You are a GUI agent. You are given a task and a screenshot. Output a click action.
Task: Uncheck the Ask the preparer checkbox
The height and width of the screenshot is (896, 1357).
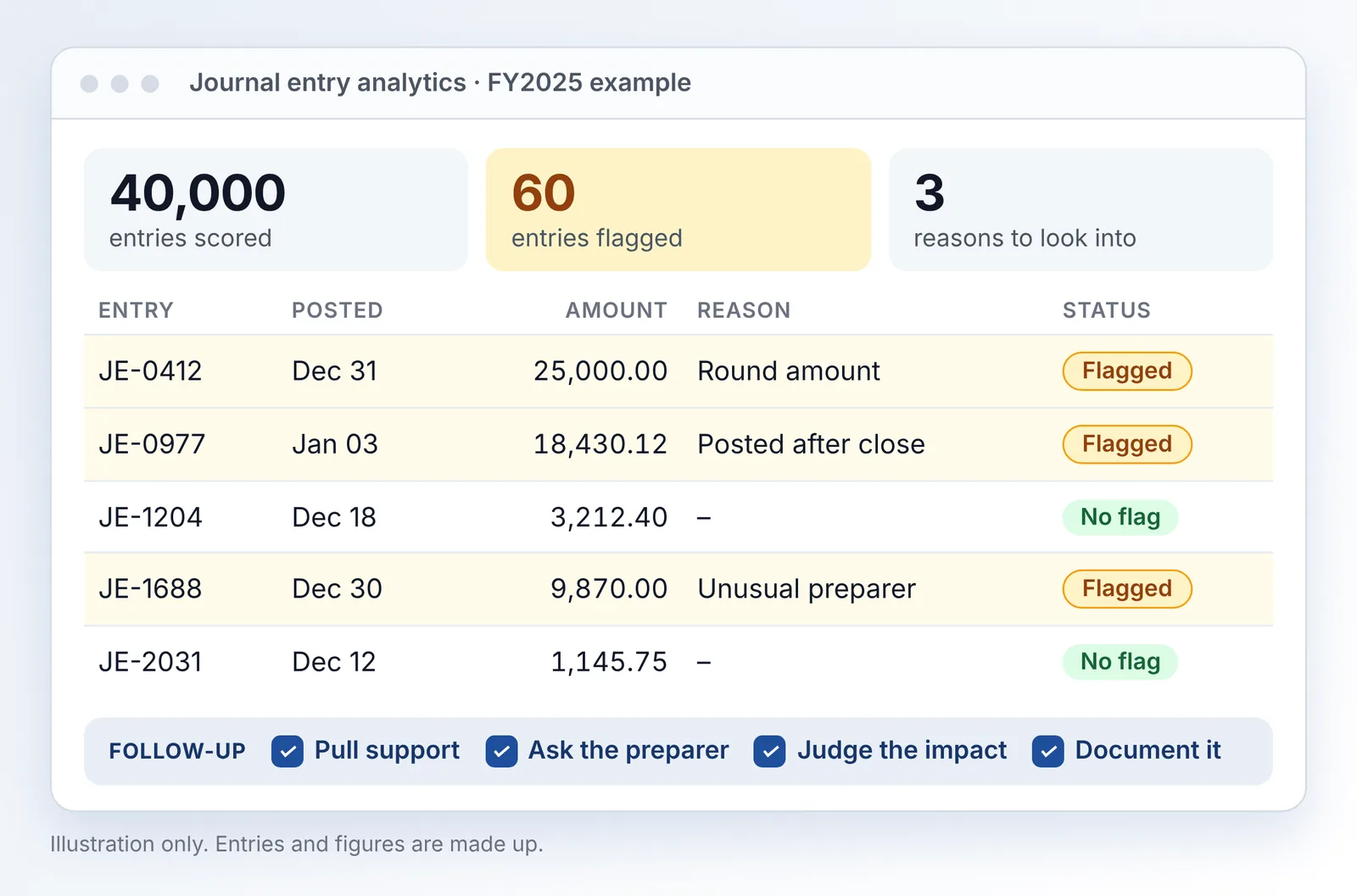[x=501, y=751]
